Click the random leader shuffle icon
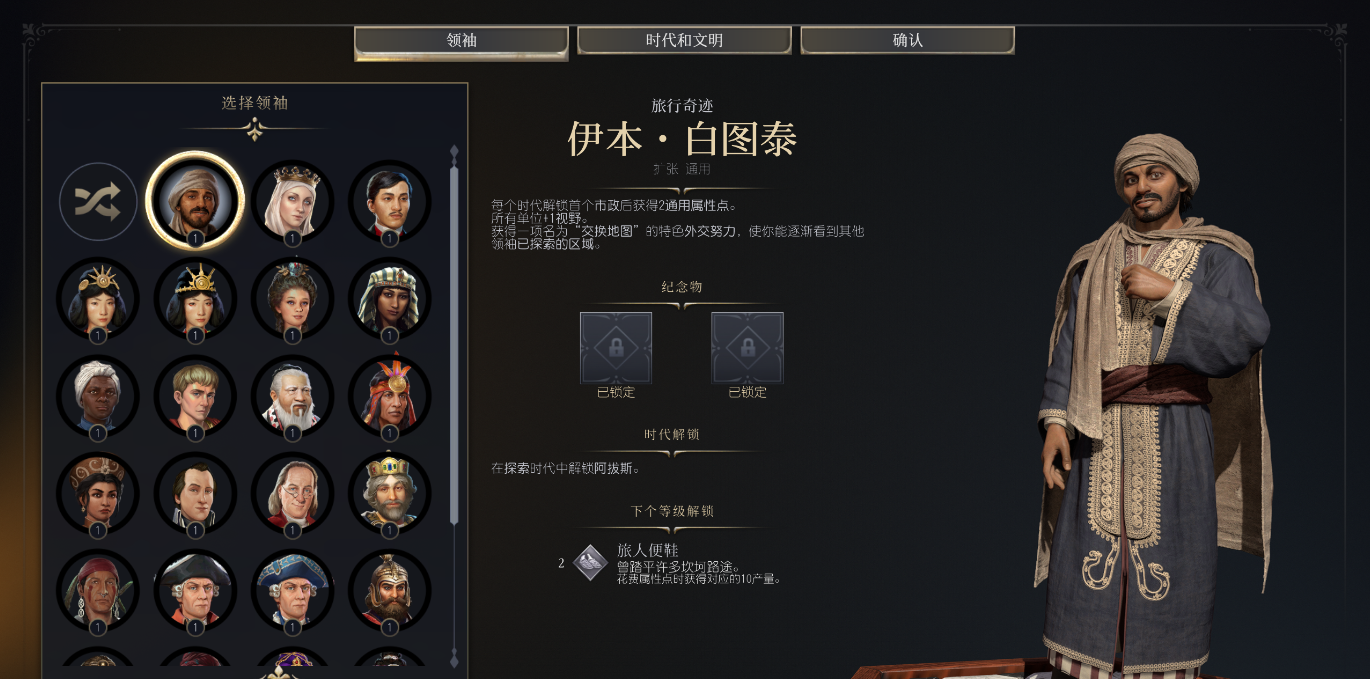1370x679 pixels. 98,202
